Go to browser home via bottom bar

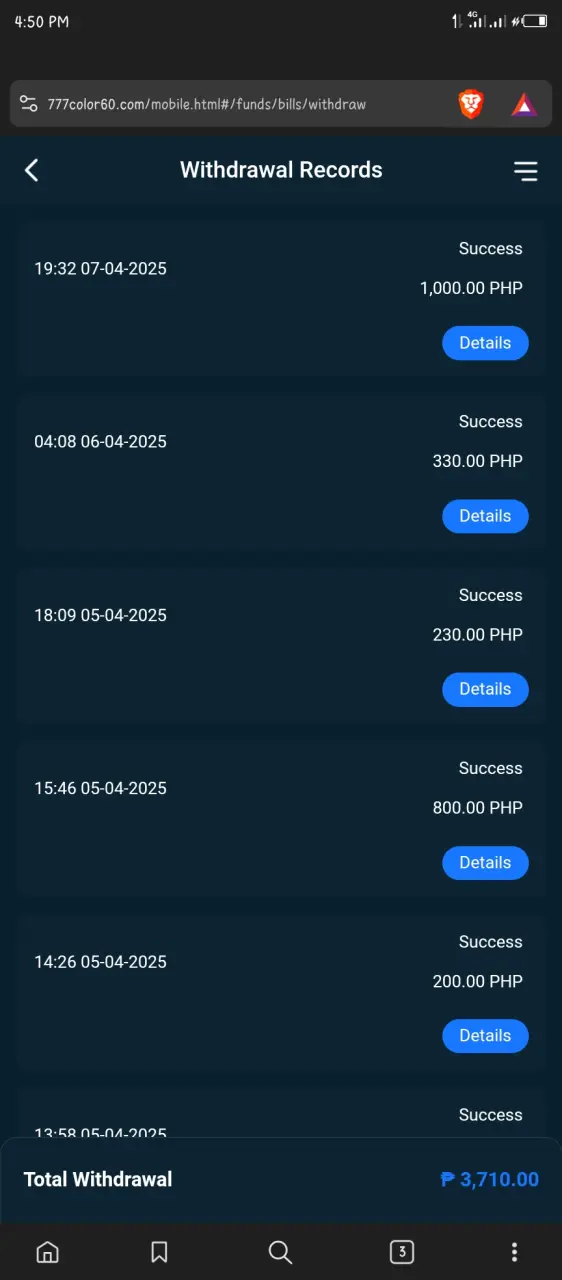point(47,1252)
